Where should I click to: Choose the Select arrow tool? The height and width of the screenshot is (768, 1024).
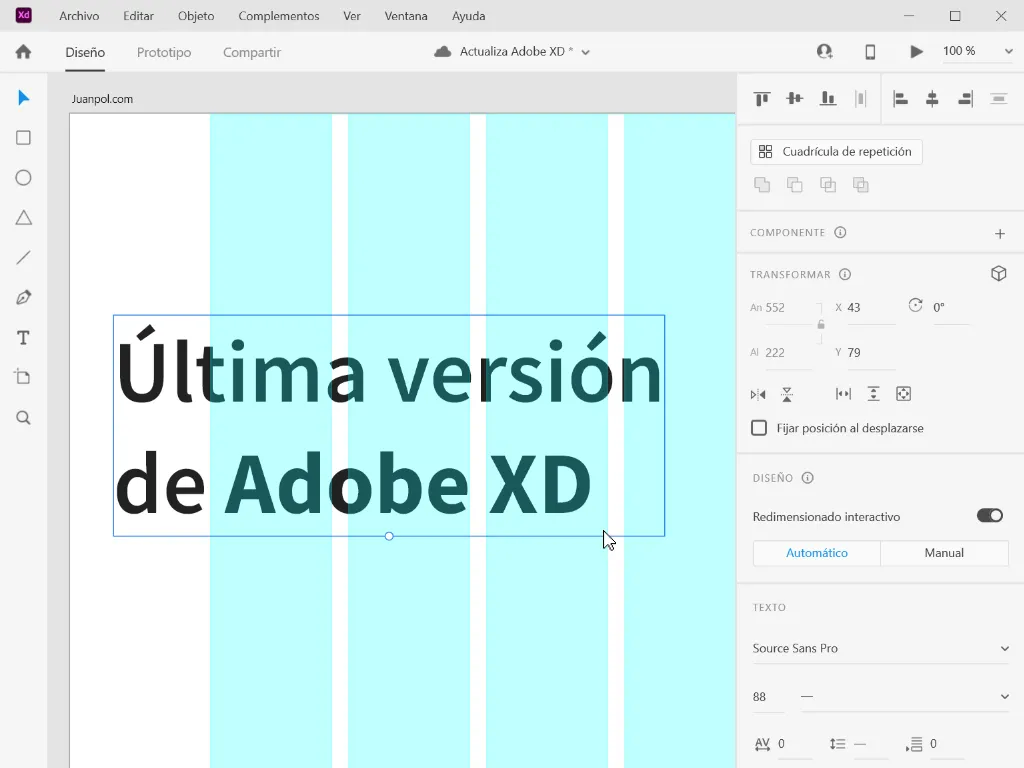pos(24,98)
